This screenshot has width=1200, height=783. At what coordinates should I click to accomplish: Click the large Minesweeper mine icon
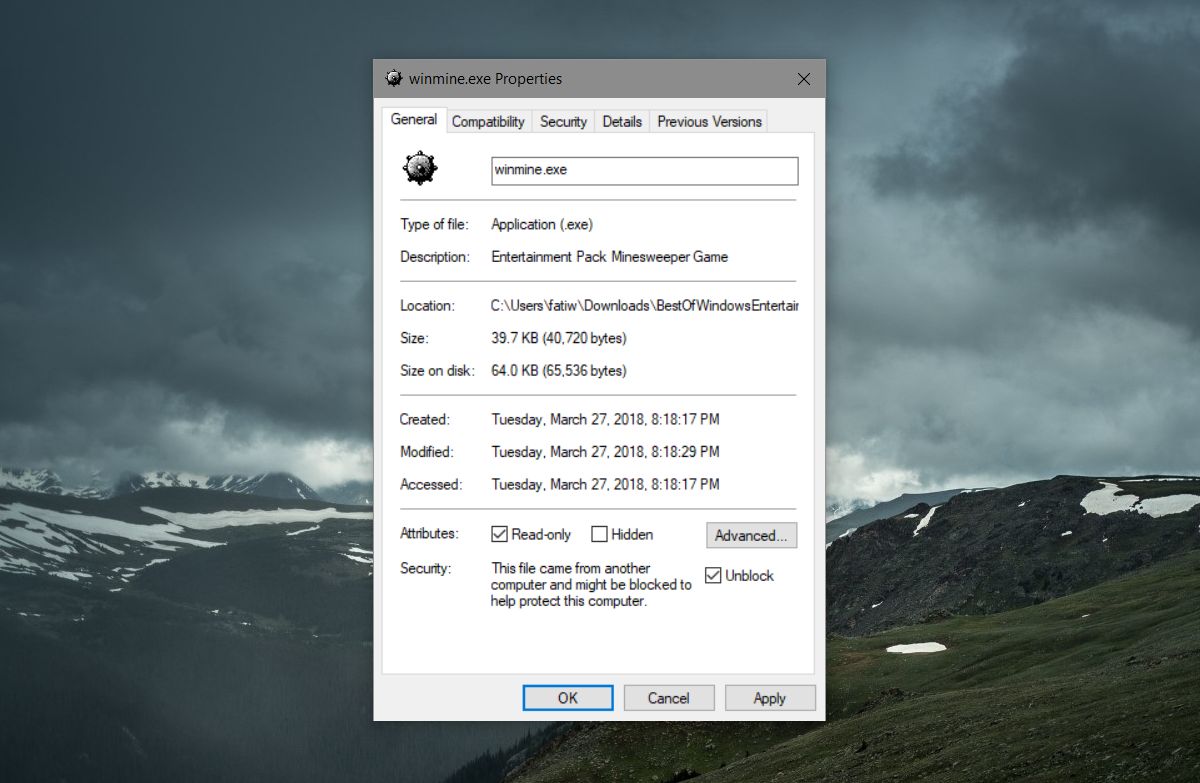click(x=420, y=168)
